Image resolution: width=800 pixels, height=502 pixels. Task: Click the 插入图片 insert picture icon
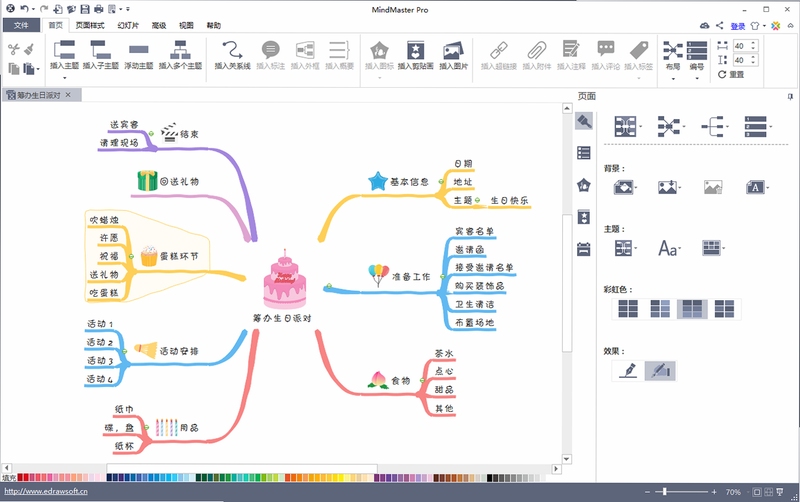(453, 50)
